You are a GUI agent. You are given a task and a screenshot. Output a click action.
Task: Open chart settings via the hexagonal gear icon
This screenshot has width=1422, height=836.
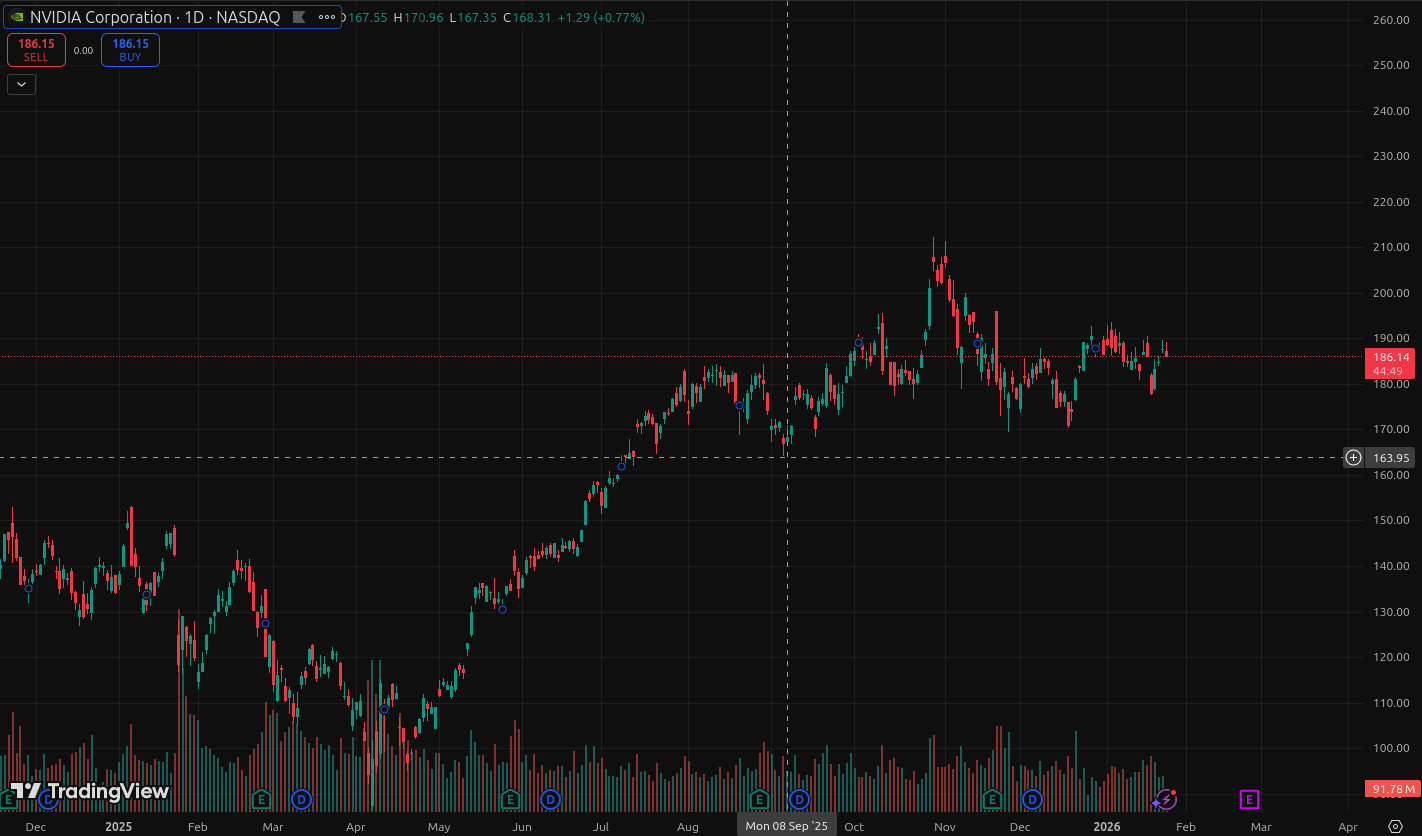[1396, 826]
